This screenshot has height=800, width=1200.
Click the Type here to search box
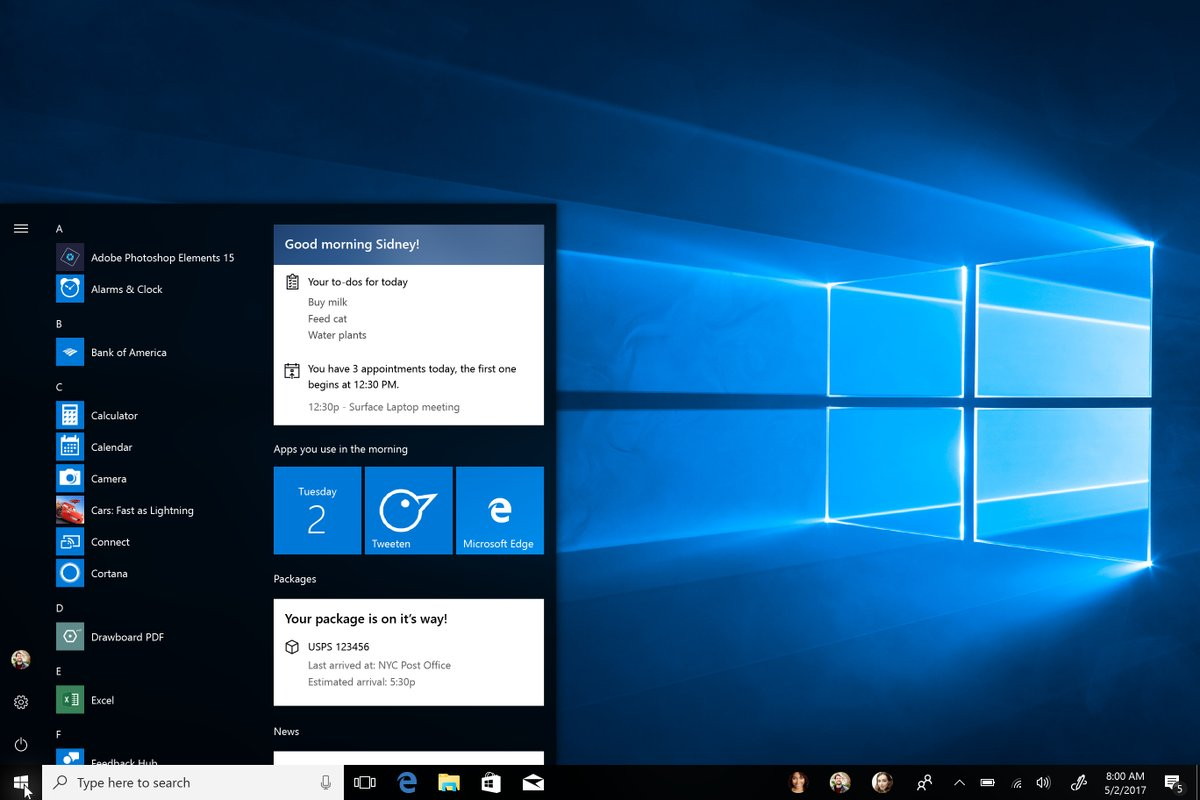(x=193, y=782)
